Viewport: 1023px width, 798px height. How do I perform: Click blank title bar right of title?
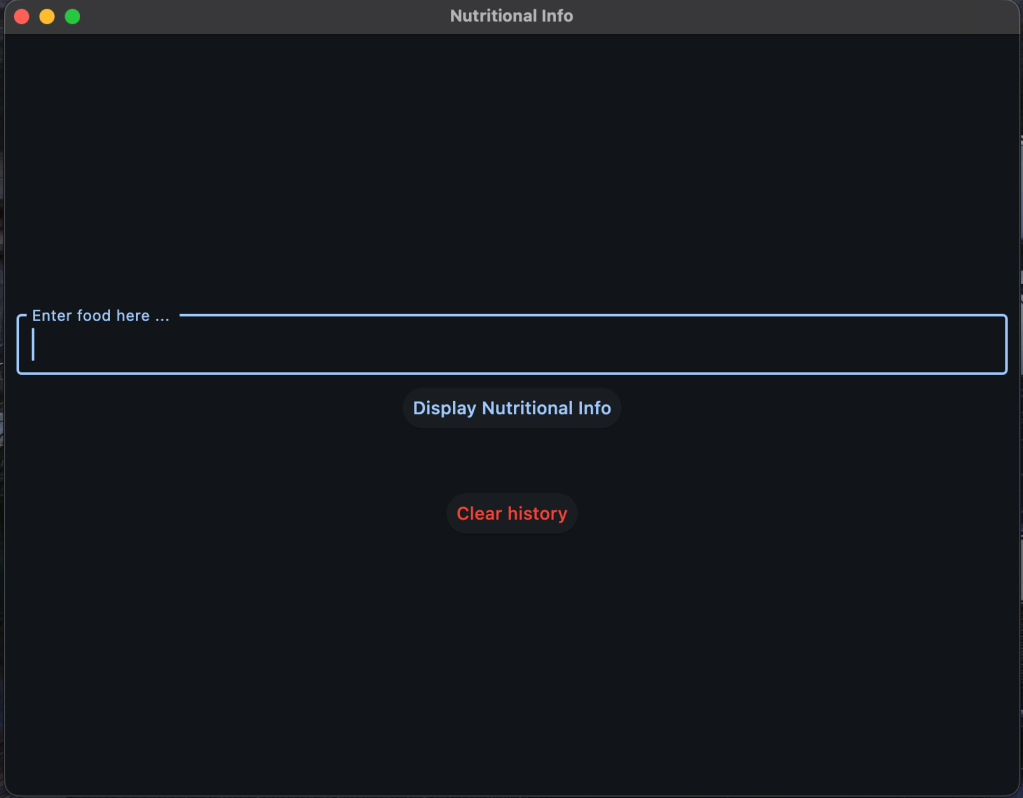coord(800,16)
